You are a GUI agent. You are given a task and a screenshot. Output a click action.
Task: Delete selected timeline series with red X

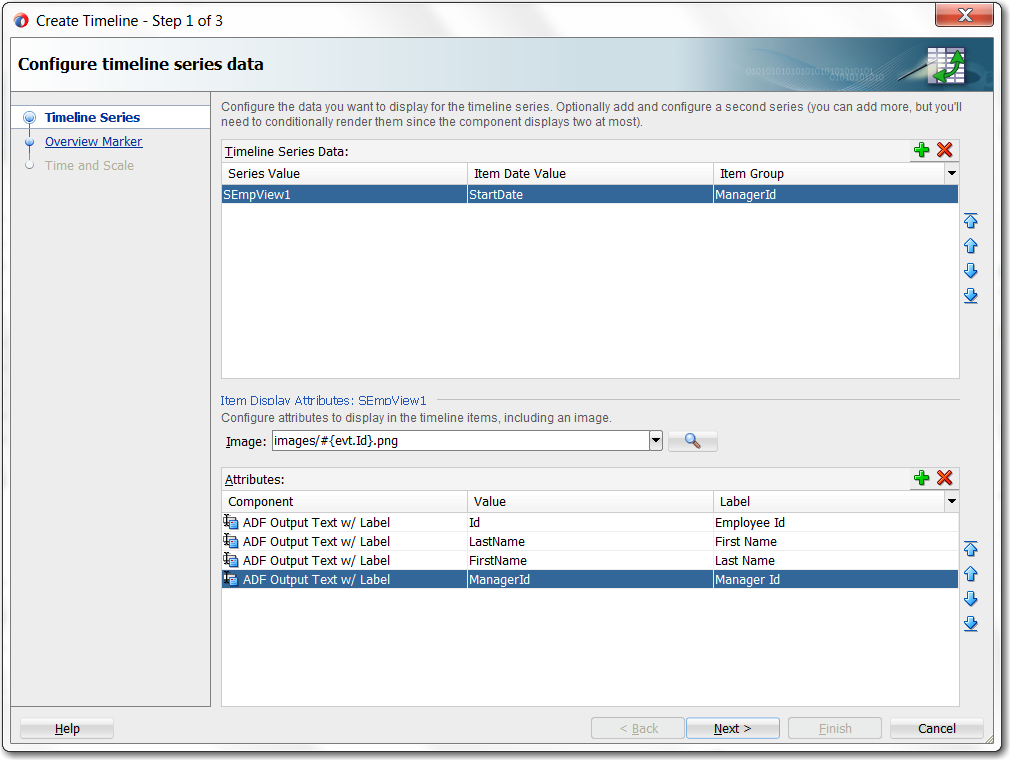point(944,150)
